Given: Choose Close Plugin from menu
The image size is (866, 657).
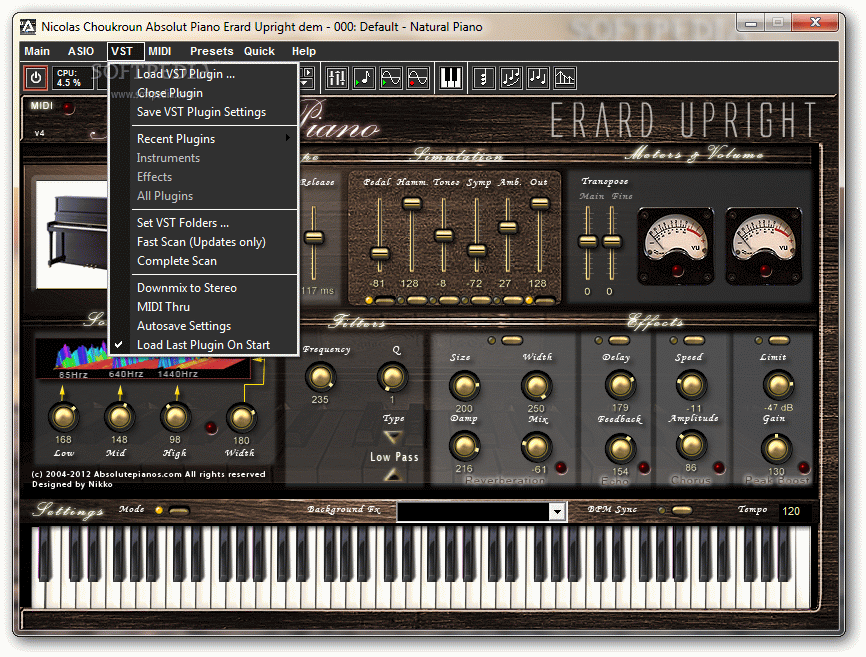Looking at the screenshot, I should pos(203,93).
